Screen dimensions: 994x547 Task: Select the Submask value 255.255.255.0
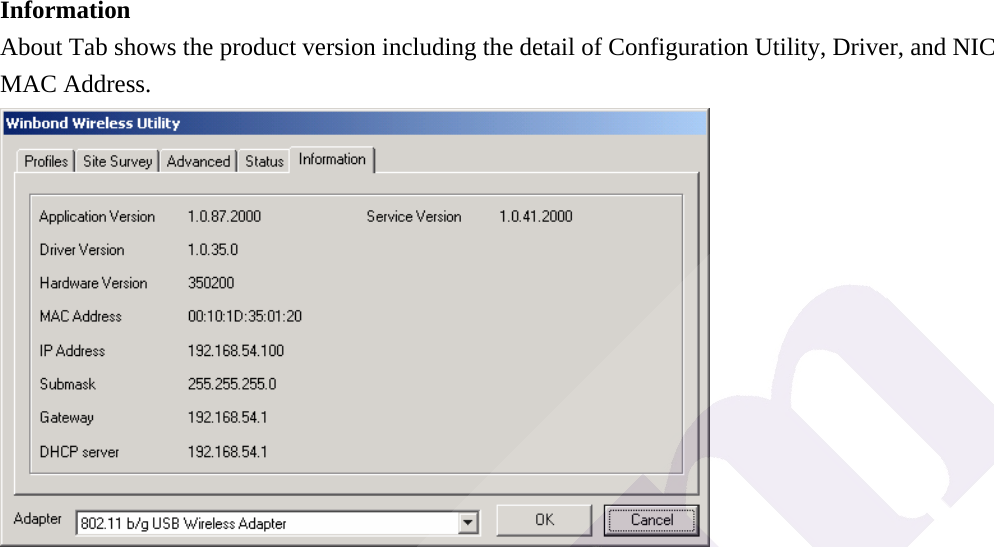click(x=232, y=384)
